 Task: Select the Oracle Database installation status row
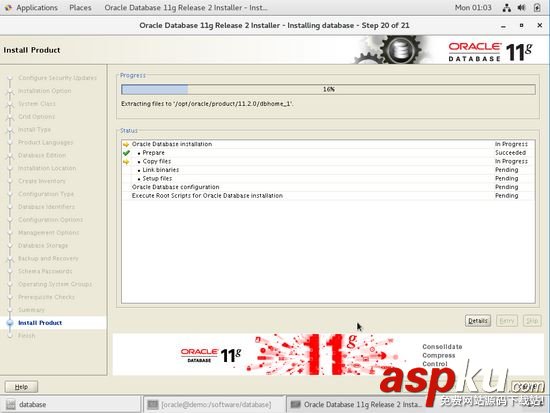pyautogui.click(x=328, y=144)
